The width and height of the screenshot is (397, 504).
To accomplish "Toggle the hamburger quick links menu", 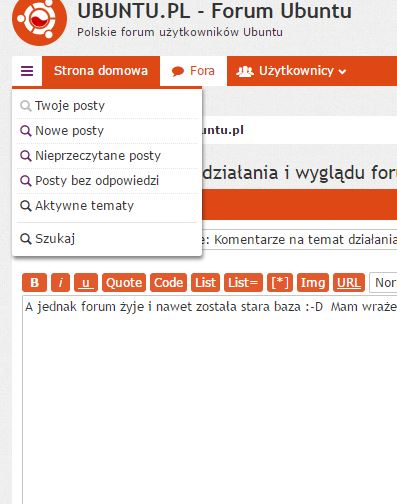I will (27, 71).
